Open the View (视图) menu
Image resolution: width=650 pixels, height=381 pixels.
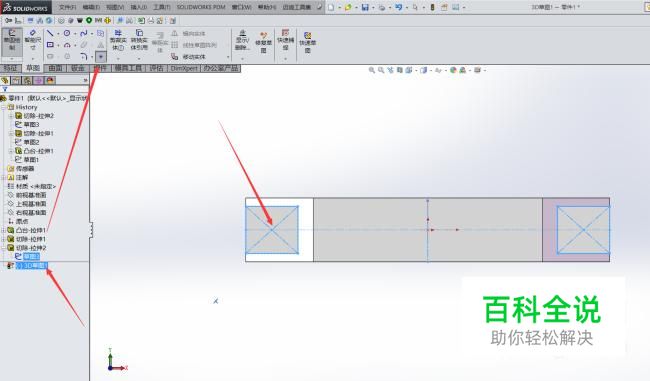[x=115, y=7]
